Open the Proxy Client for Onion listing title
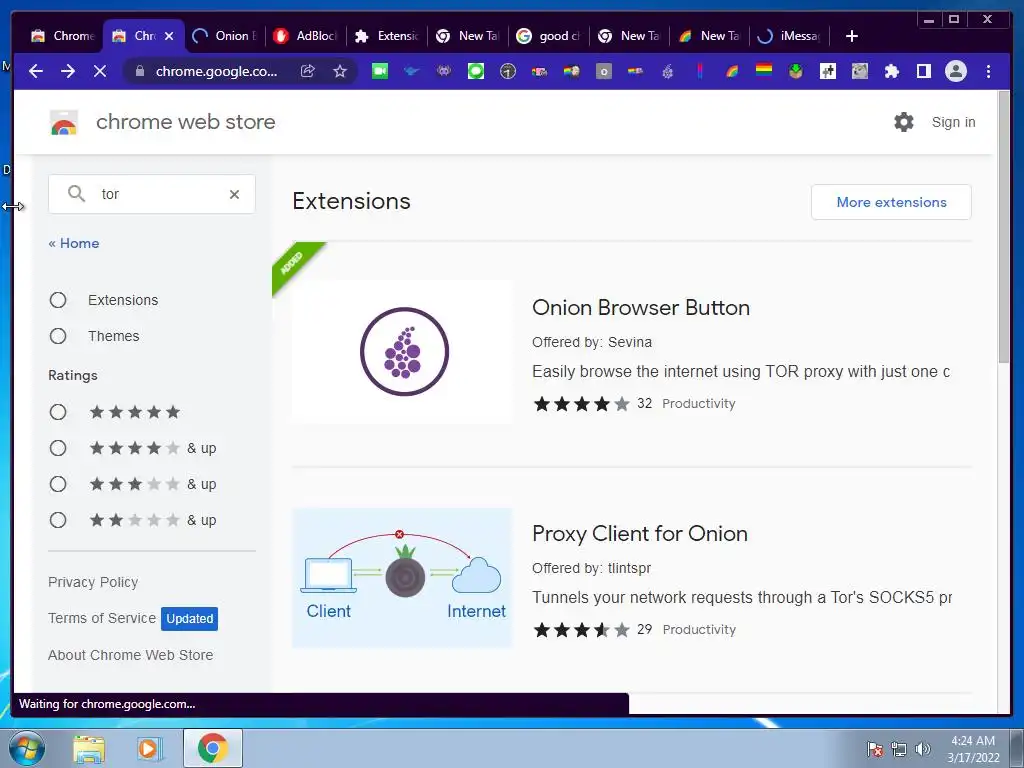The height and width of the screenshot is (768, 1024). (x=639, y=534)
